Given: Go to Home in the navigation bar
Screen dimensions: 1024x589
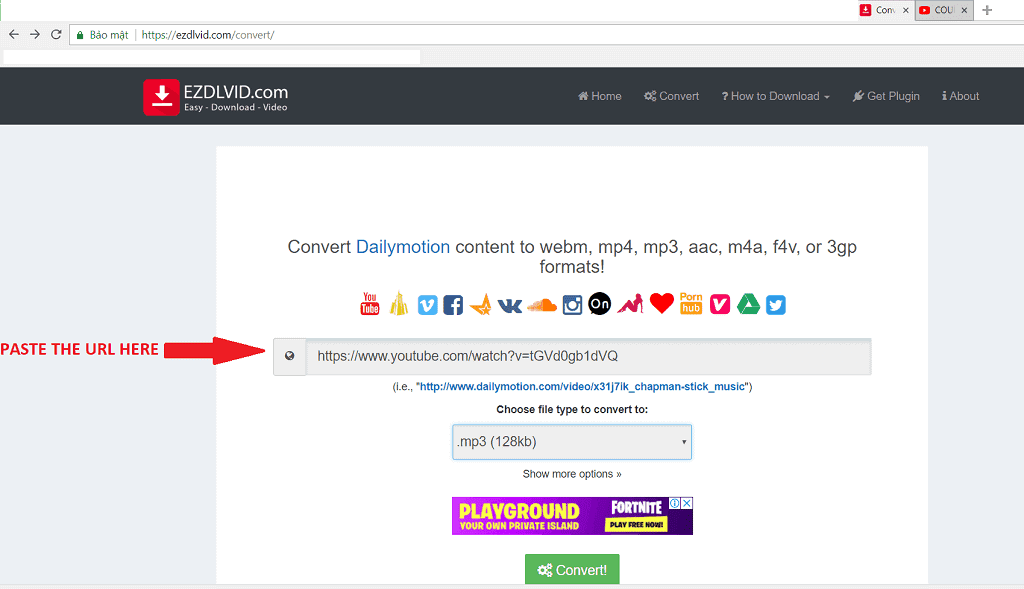Looking at the screenshot, I should click(x=600, y=96).
